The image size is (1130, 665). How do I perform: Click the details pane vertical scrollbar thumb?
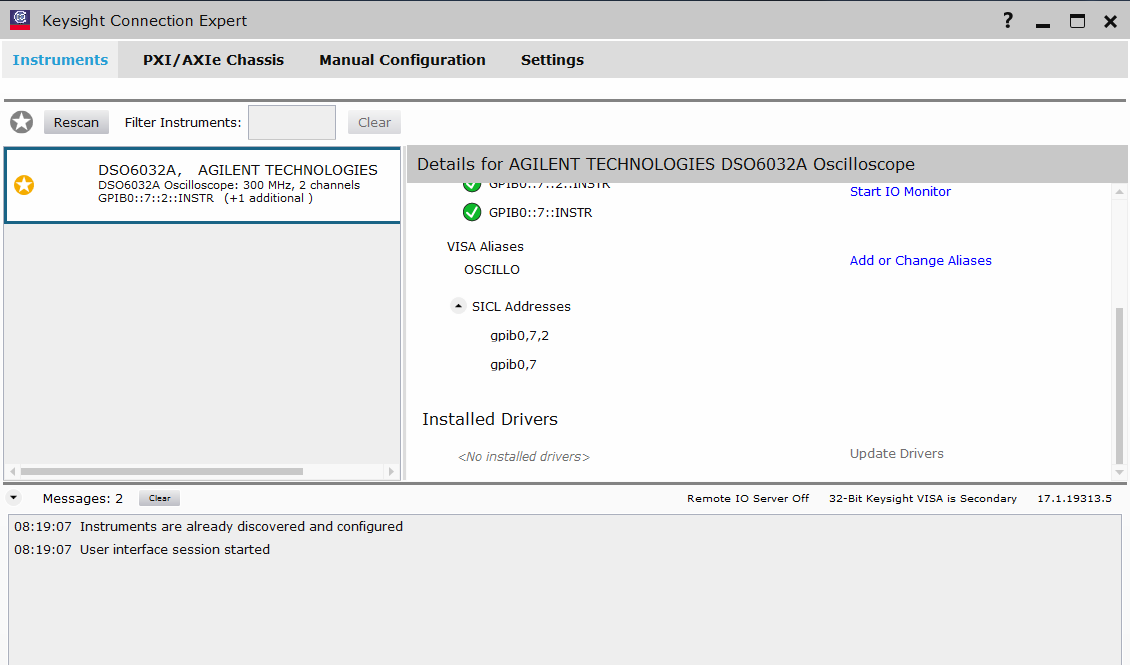click(x=1119, y=385)
